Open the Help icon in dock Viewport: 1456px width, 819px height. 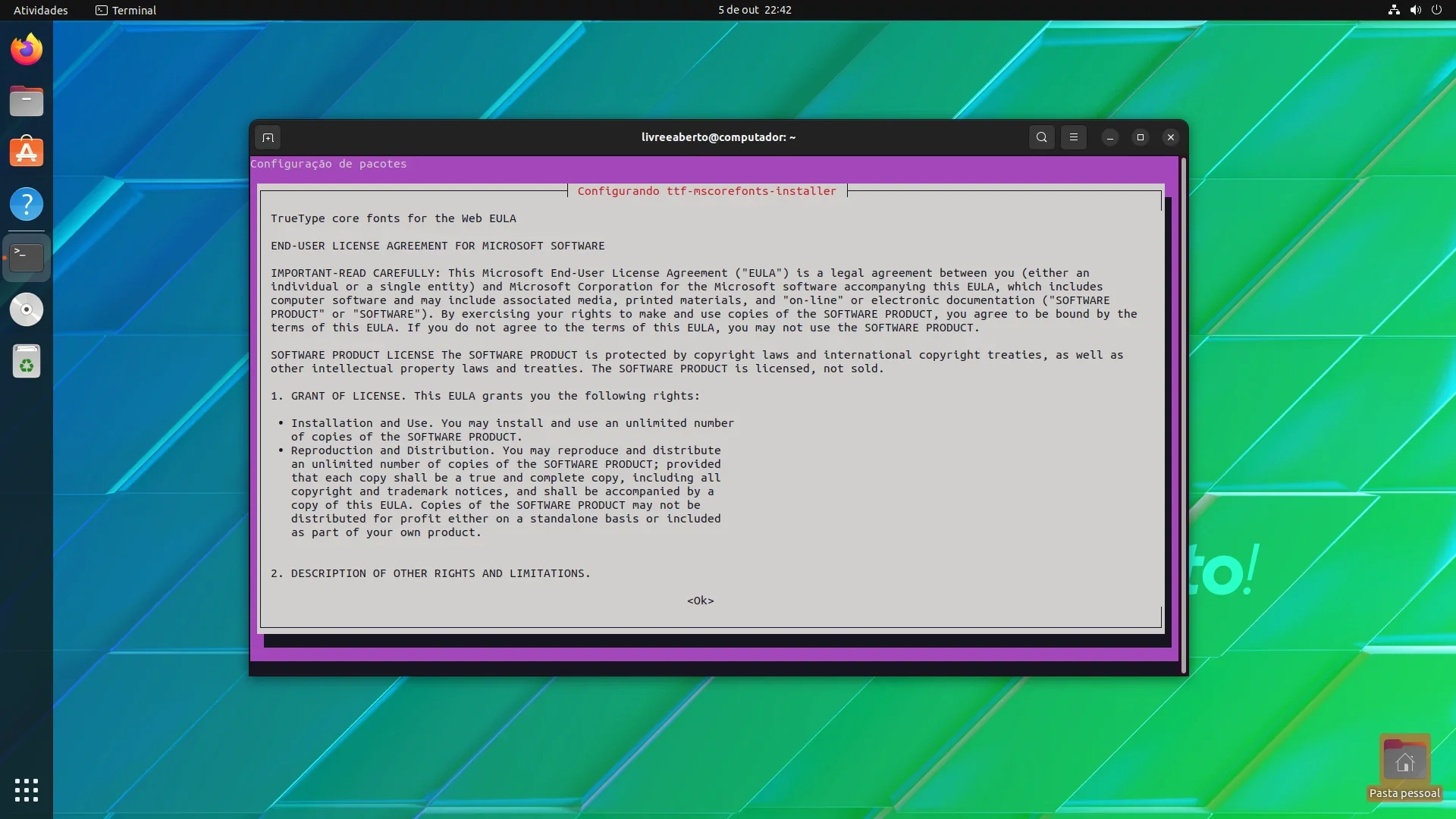27,204
